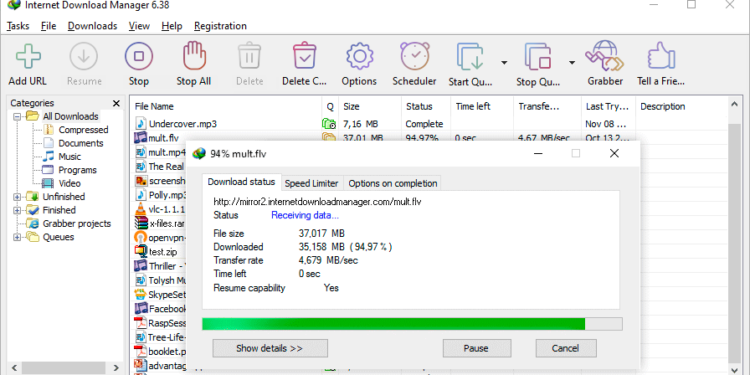The width and height of the screenshot is (750, 375).
Task: Open the Grabber tool icon
Action: click(605, 56)
